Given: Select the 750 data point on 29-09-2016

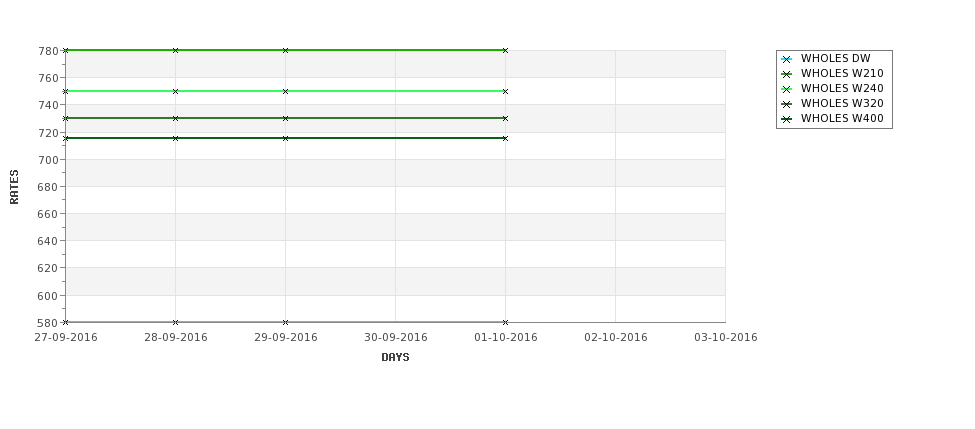Looking at the screenshot, I should click(x=285, y=91).
